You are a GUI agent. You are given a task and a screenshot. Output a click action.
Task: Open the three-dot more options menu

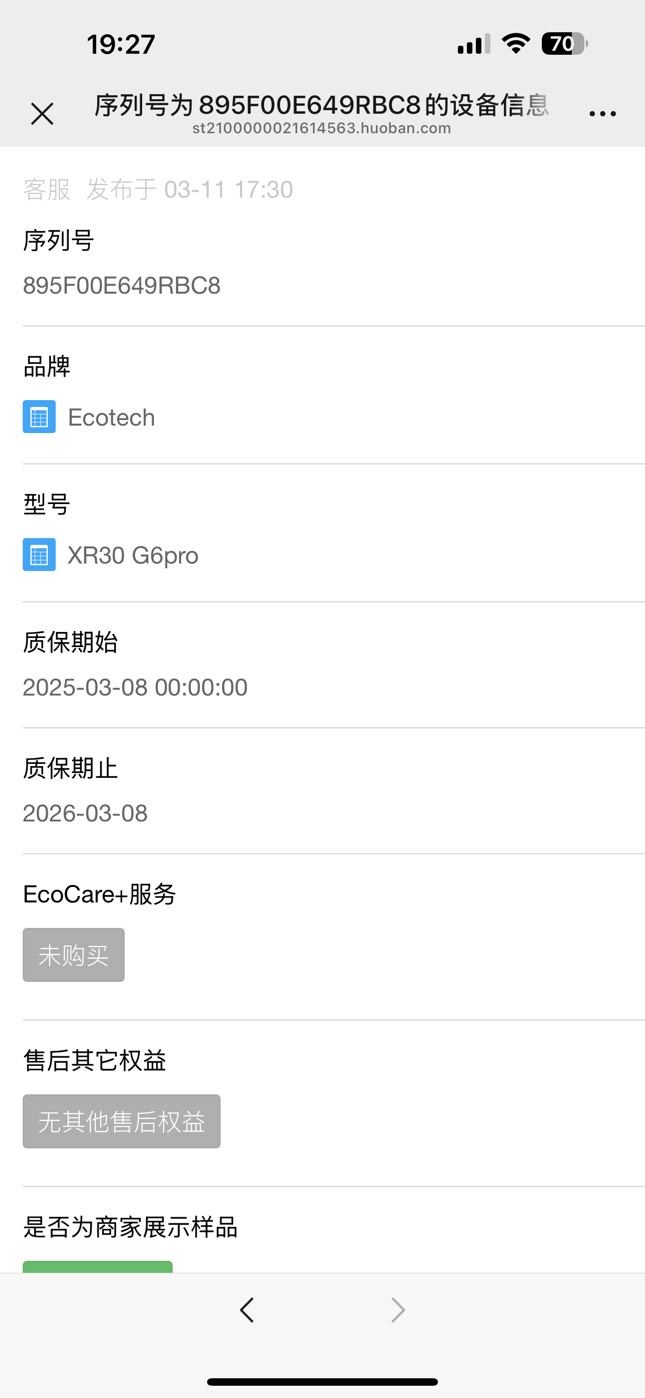tap(602, 114)
